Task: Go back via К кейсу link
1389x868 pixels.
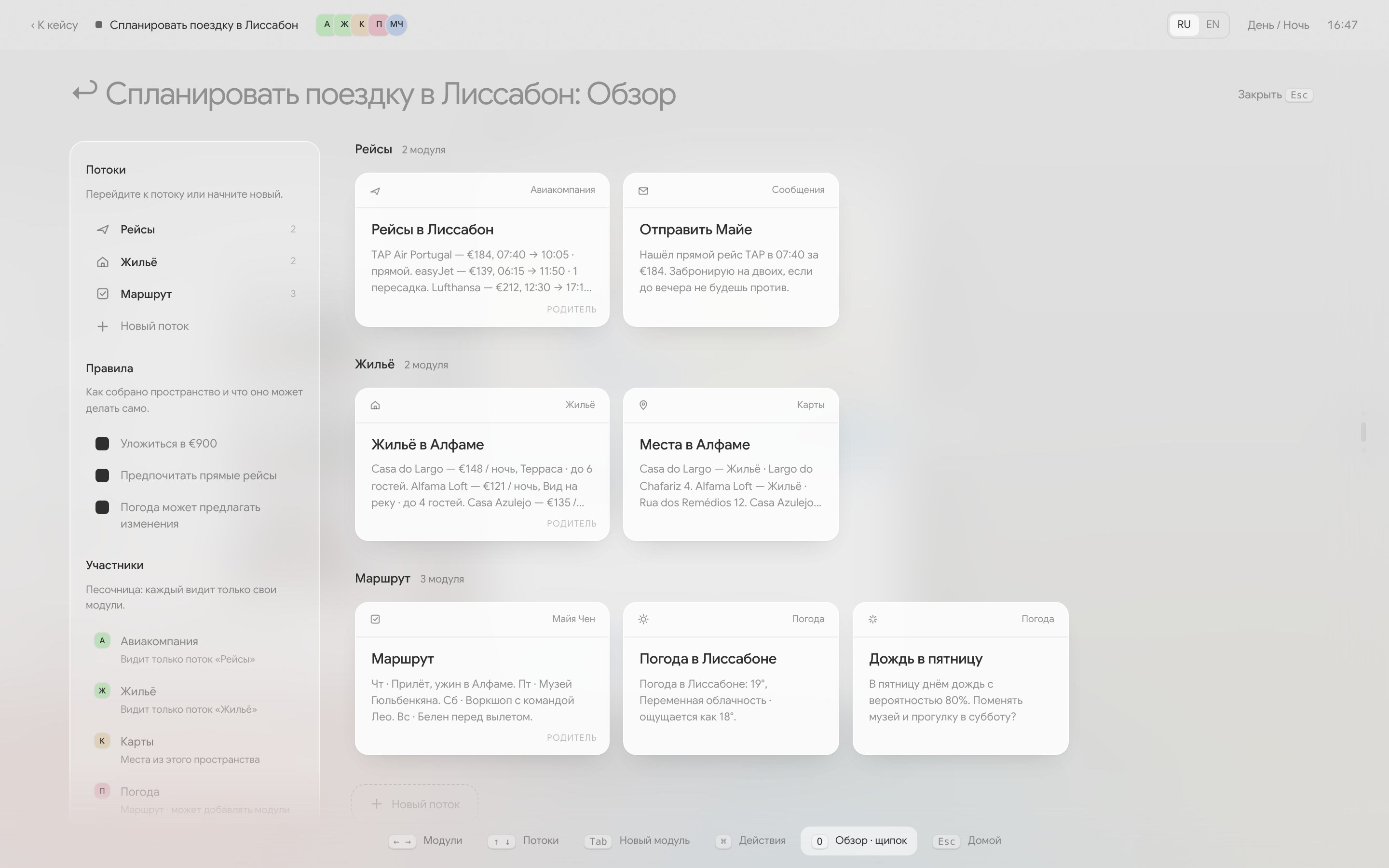Action: pos(54,25)
